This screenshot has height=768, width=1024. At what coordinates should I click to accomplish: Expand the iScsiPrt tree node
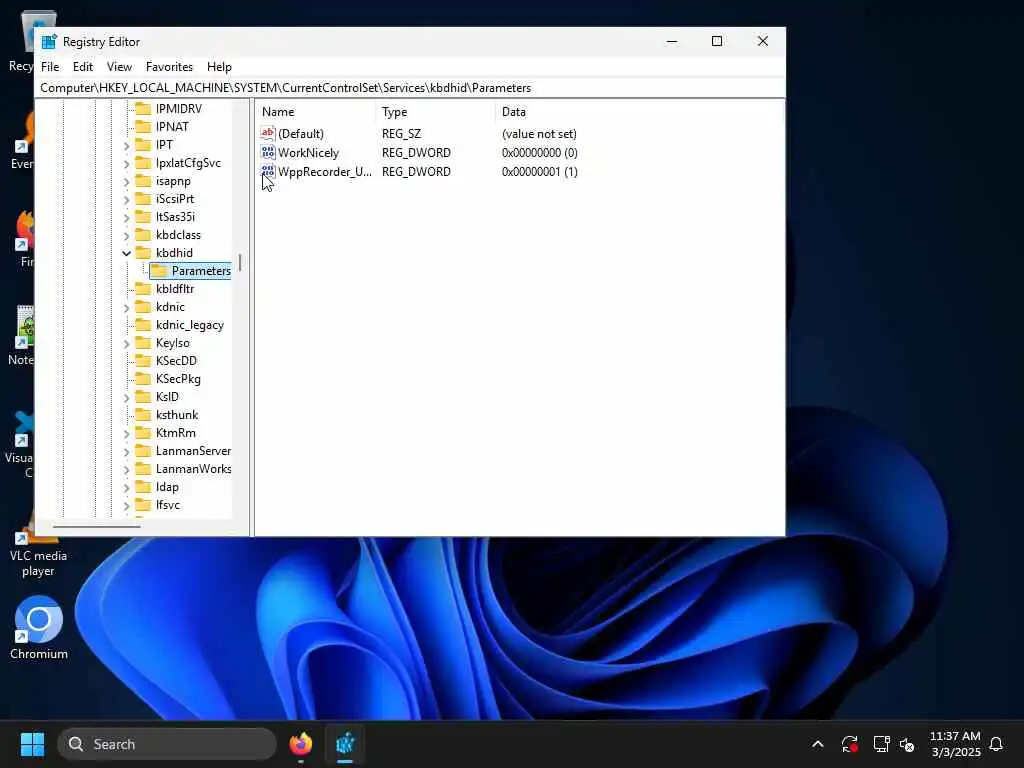(127, 199)
